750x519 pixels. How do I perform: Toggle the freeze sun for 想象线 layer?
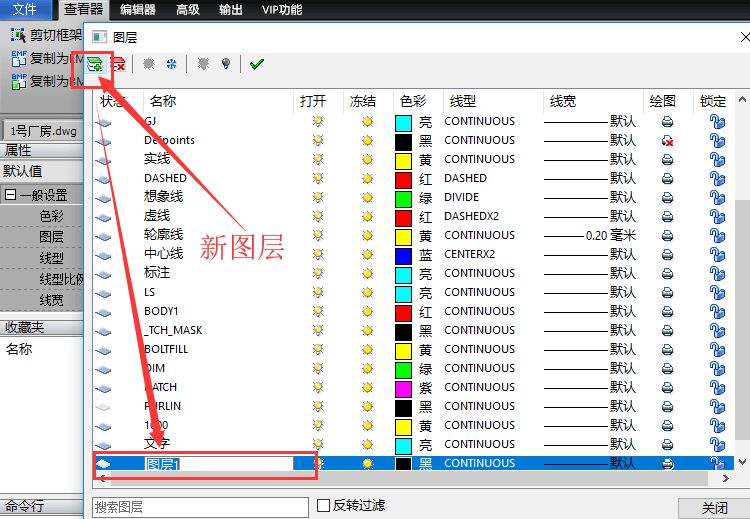click(x=367, y=198)
